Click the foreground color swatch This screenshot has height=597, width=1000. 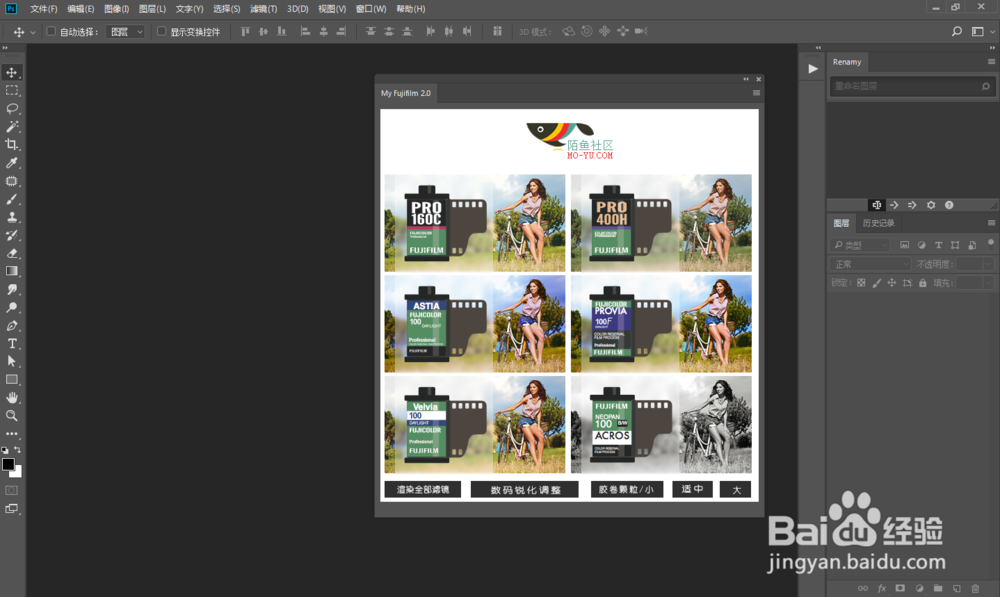tap(8, 464)
